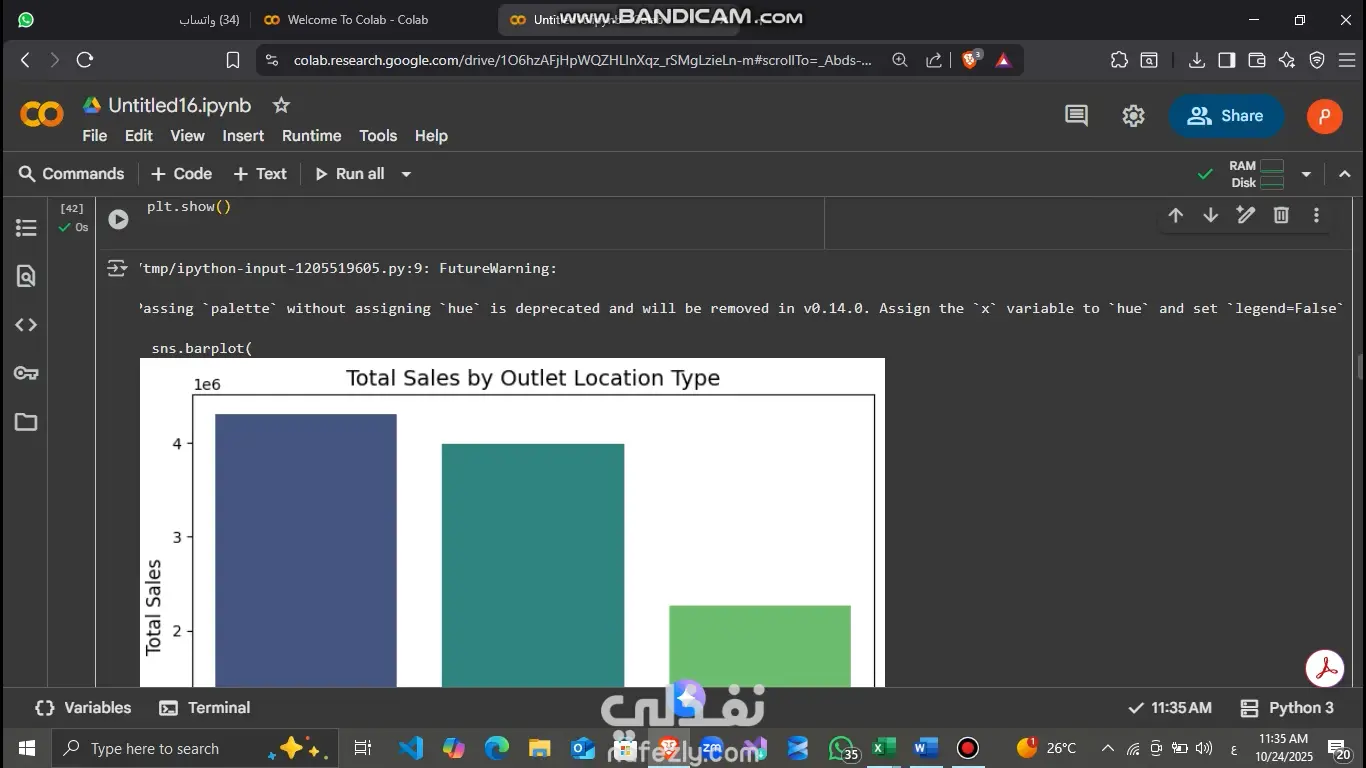Click the zoom magnifier icon in address bar
Viewport: 1366px width, 768px height.
(900, 60)
